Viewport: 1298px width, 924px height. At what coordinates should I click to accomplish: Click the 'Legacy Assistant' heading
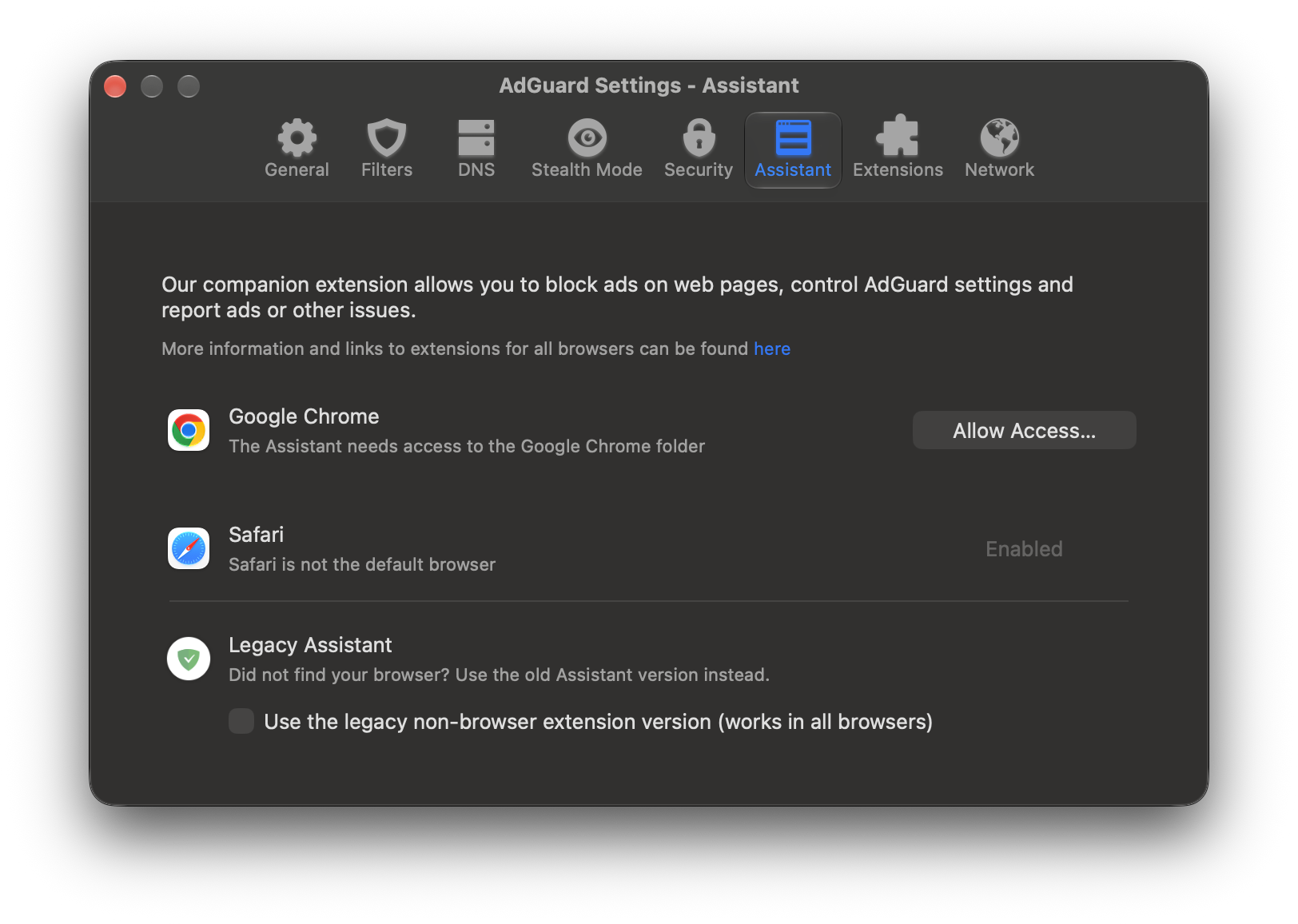310,645
